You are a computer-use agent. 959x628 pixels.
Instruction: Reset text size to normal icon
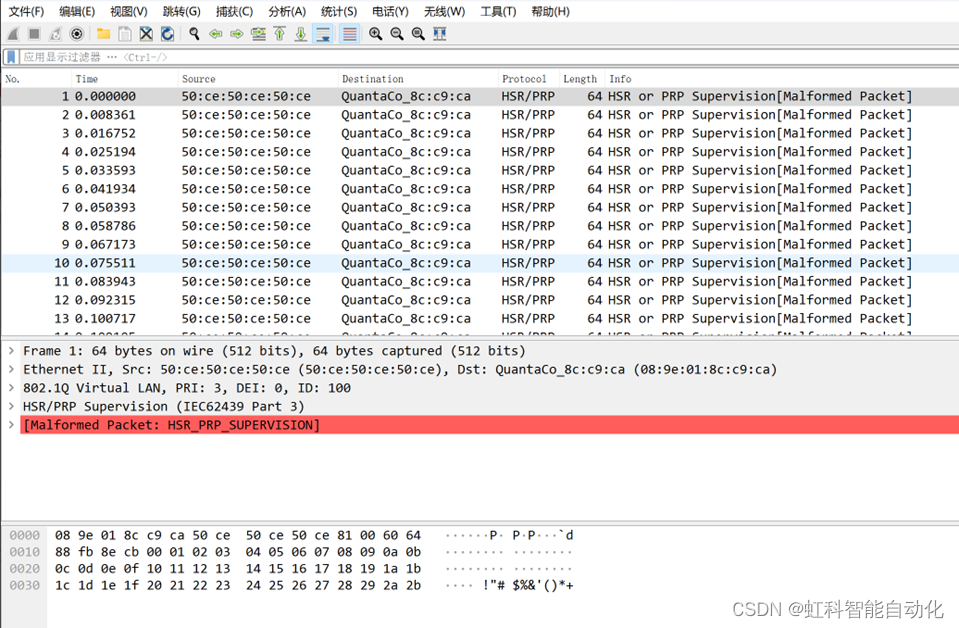click(x=418, y=34)
